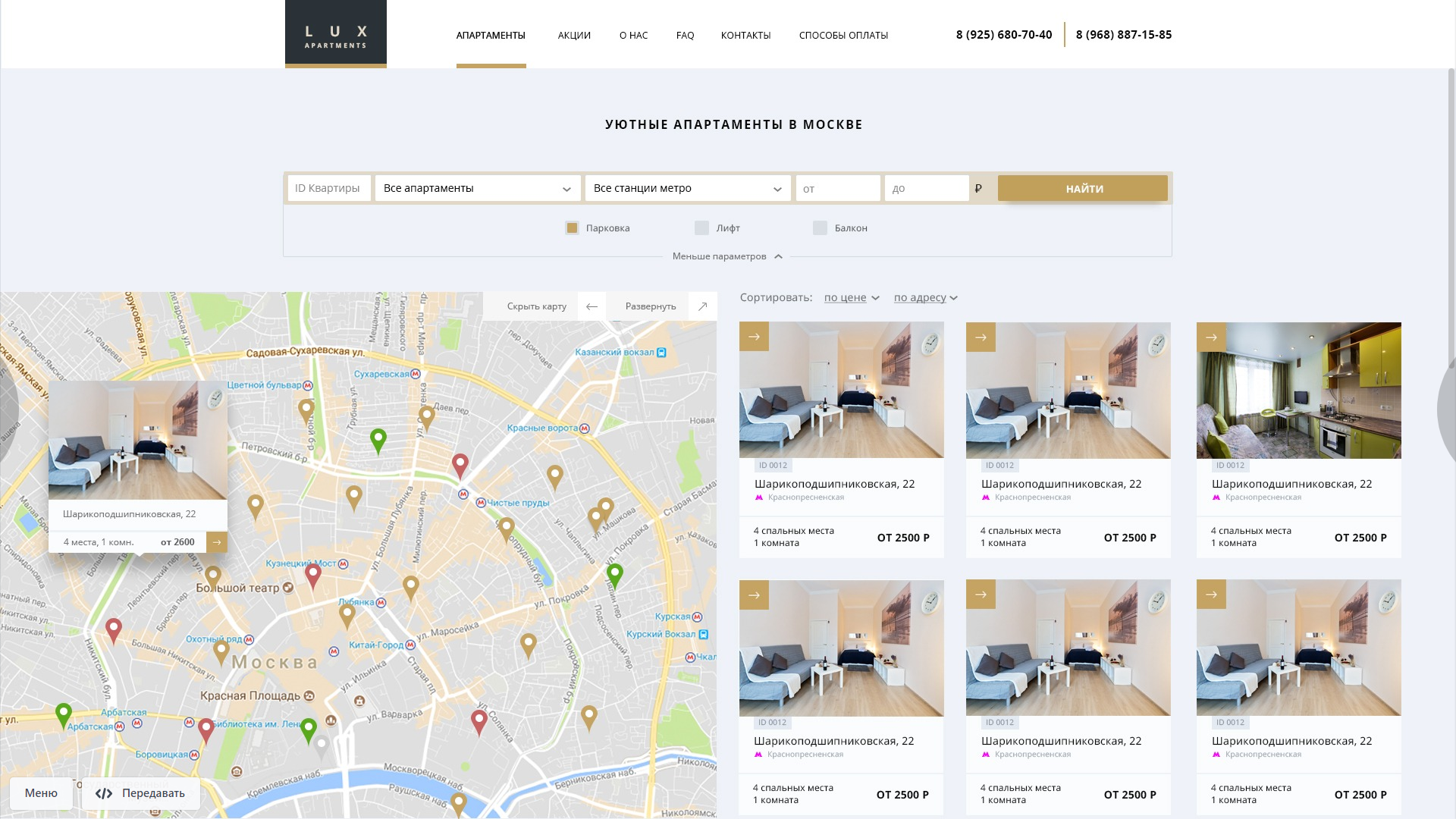Uncheck the Парковка checkbox
Viewport: 1456px width, 819px height.
point(572,227)
